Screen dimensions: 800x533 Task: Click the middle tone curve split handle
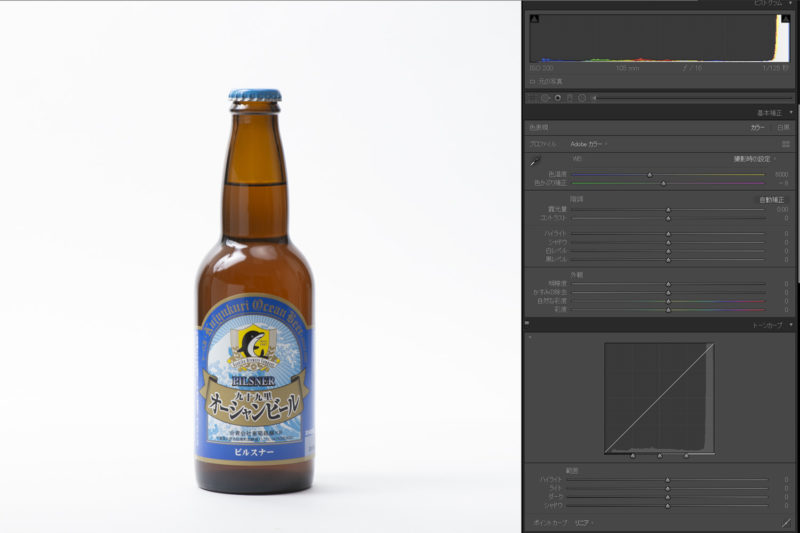[x=660, y=455]
